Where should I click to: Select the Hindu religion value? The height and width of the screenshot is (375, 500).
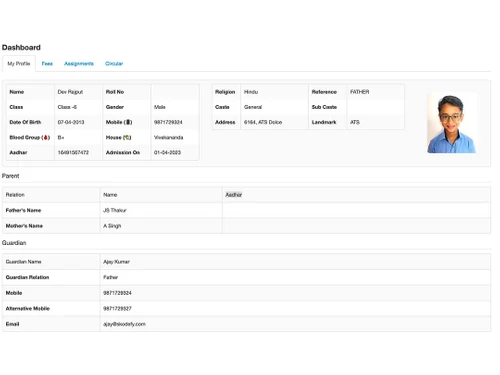pos(251,92)
